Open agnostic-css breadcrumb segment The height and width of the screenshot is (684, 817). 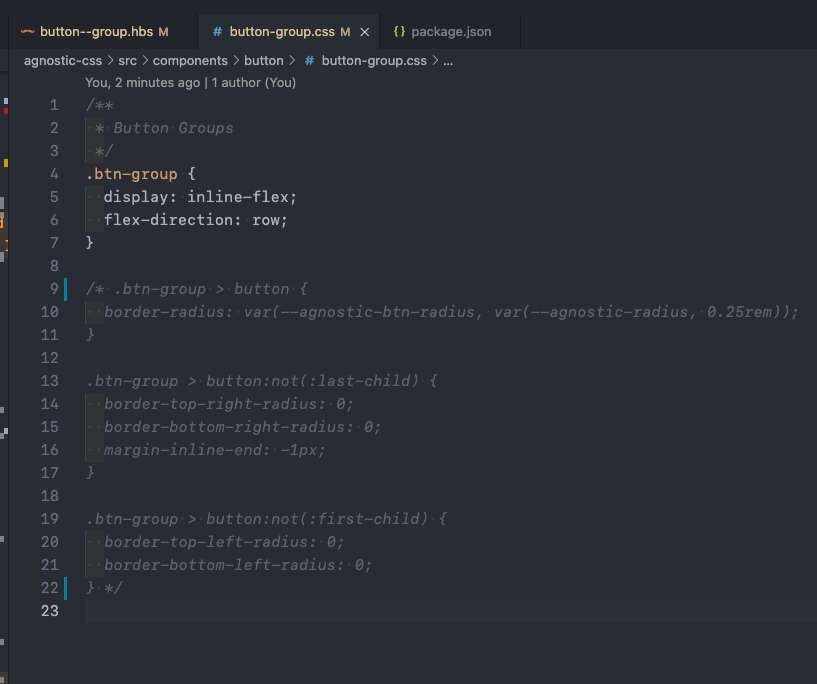(x=63, y=61)
